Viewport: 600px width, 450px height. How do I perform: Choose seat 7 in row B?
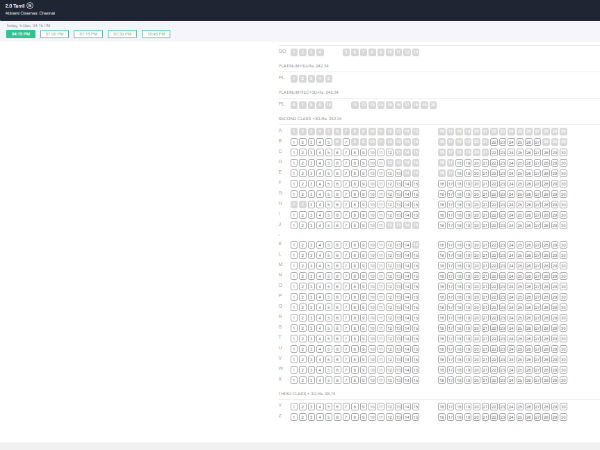coord(346,142)
